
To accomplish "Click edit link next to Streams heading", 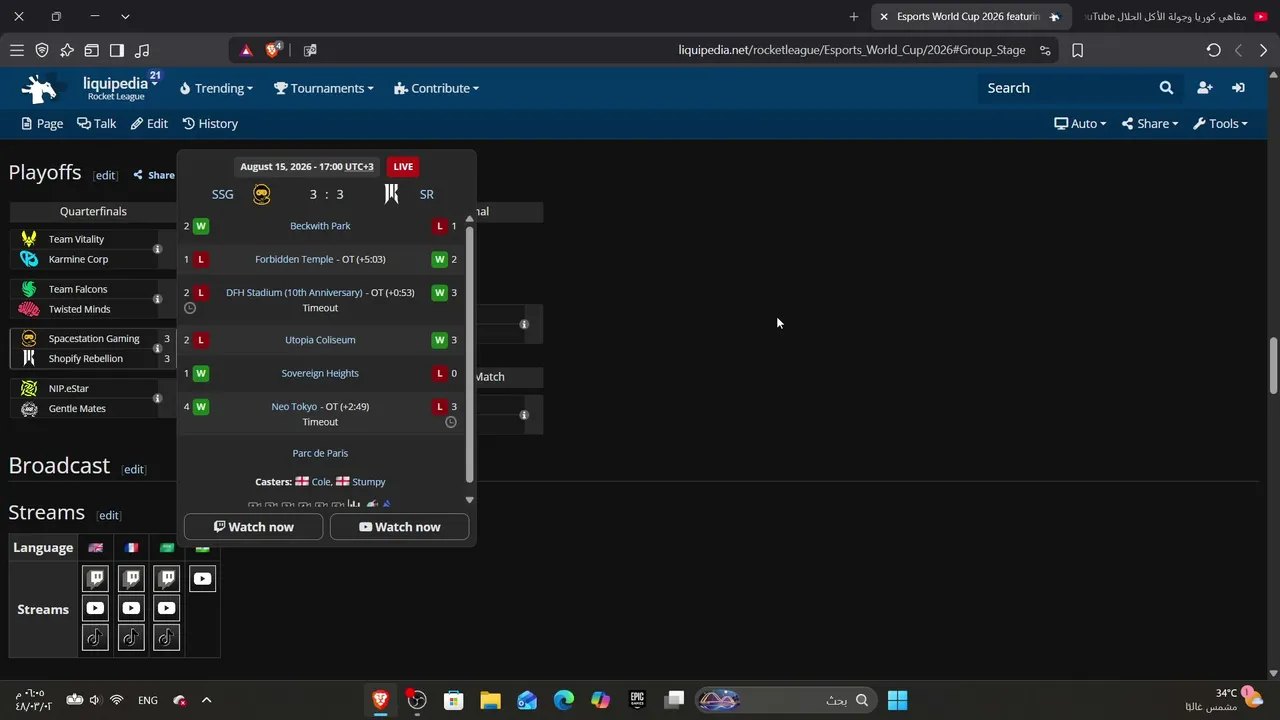I will pyautogui.click(x=109, y=515).
